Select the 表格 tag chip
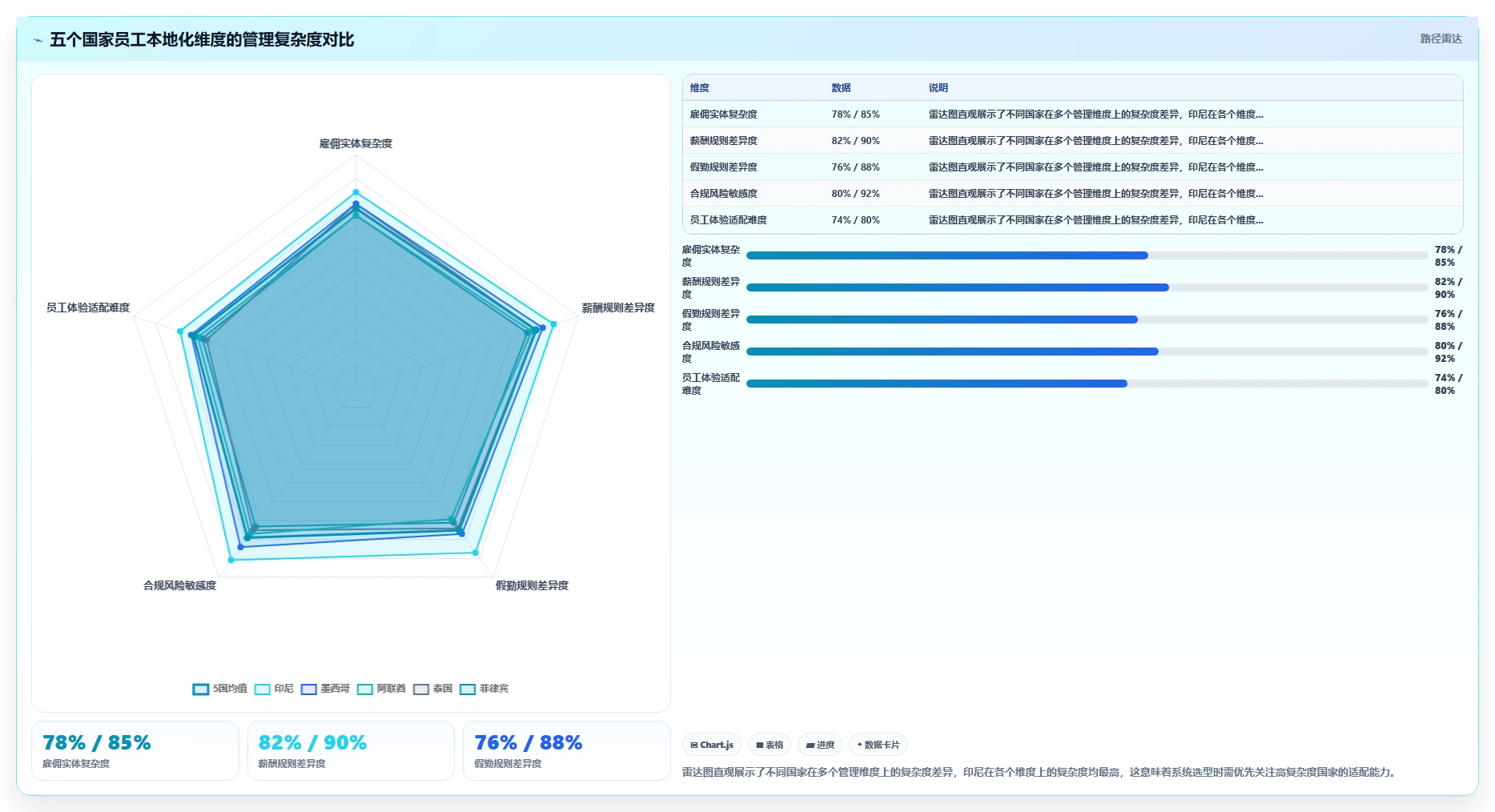 click(x=770, y=745)
